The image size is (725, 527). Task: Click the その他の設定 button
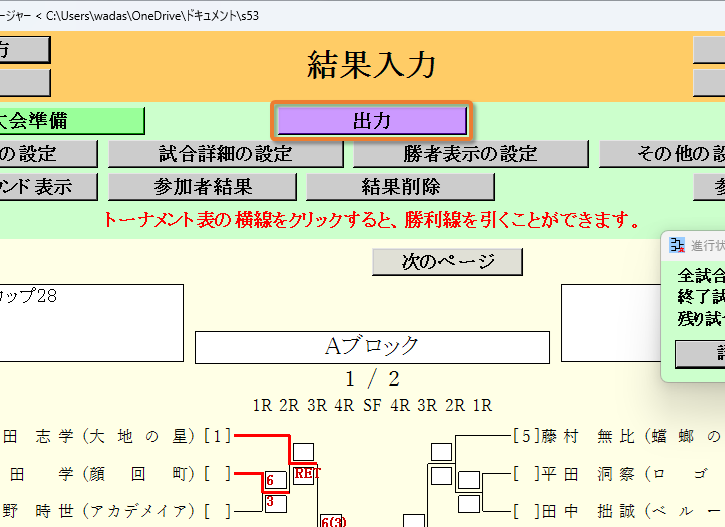[662, 154]
